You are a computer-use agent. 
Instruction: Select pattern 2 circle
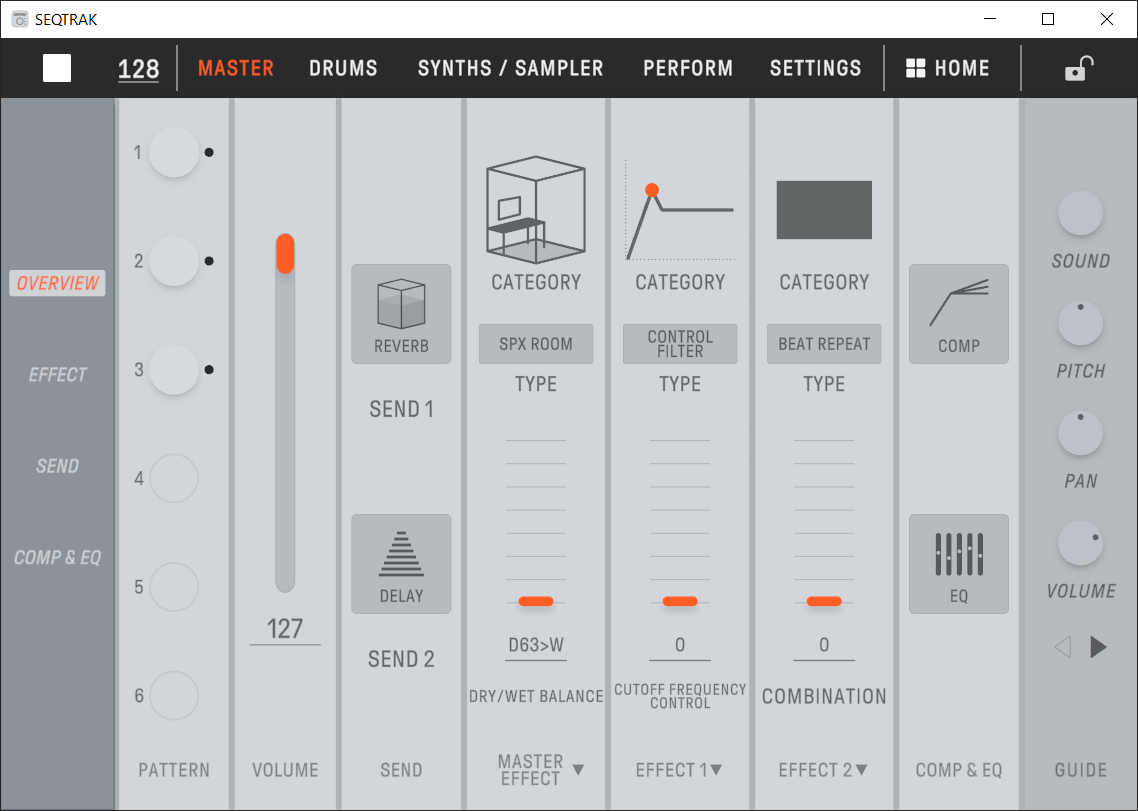click(174, 261)
